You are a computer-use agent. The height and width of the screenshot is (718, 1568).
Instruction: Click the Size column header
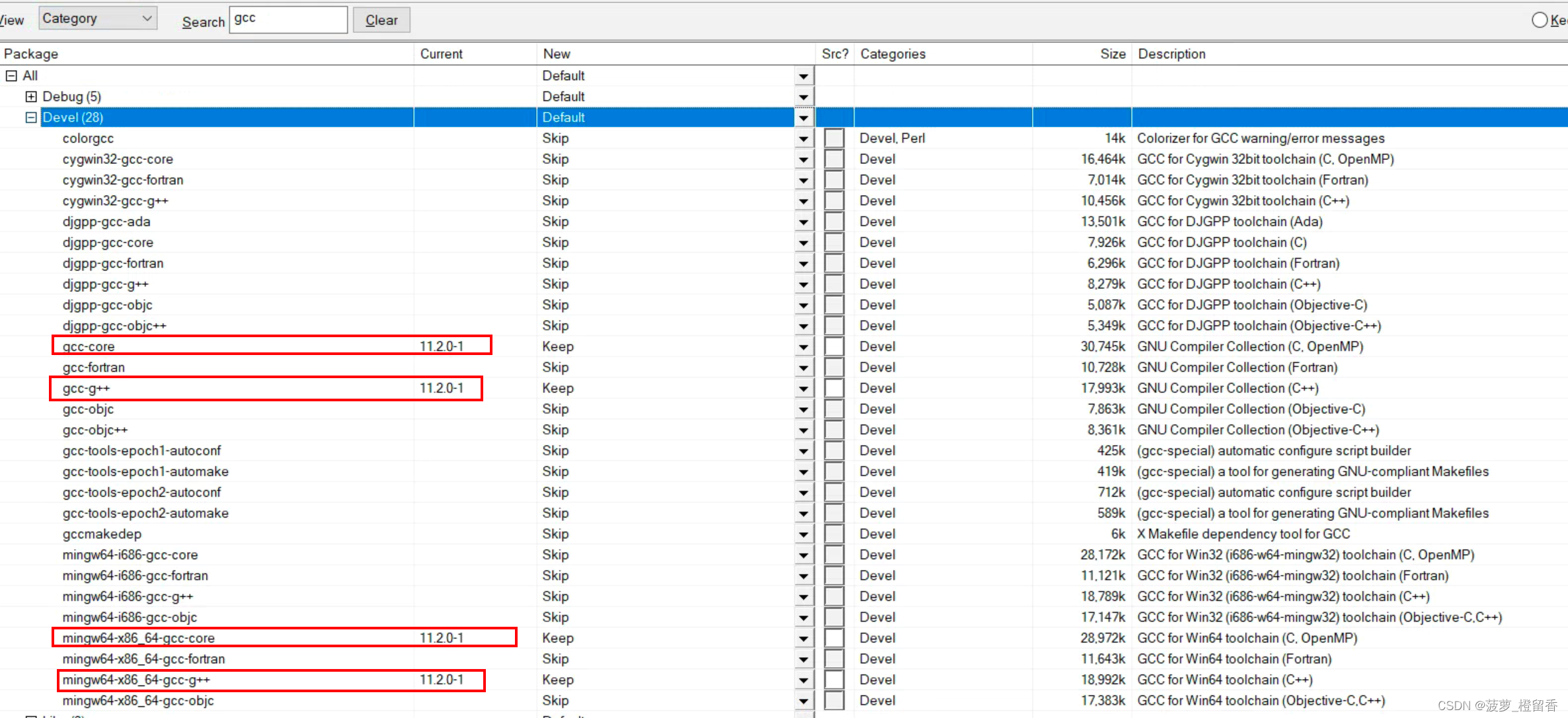click(1082, 54)
